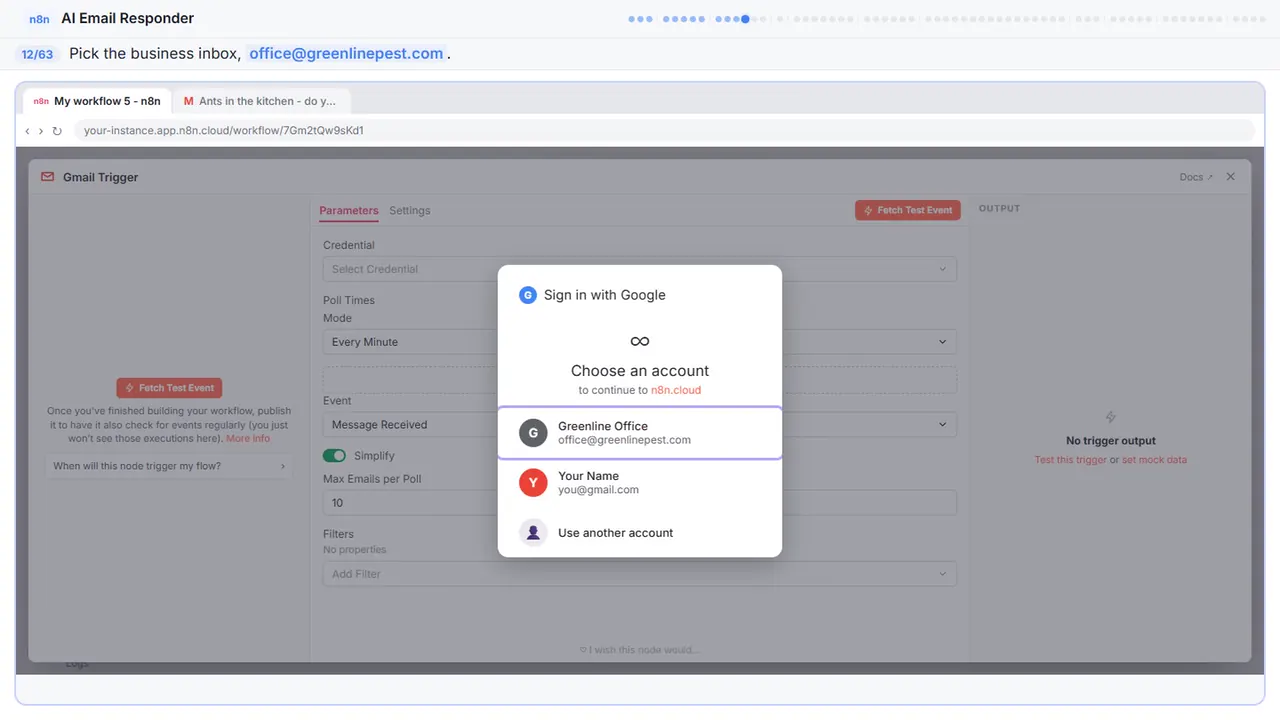The height and width of the screenshot is (720, 1280).
Task: Click Use another account
Action: (640, 533)
